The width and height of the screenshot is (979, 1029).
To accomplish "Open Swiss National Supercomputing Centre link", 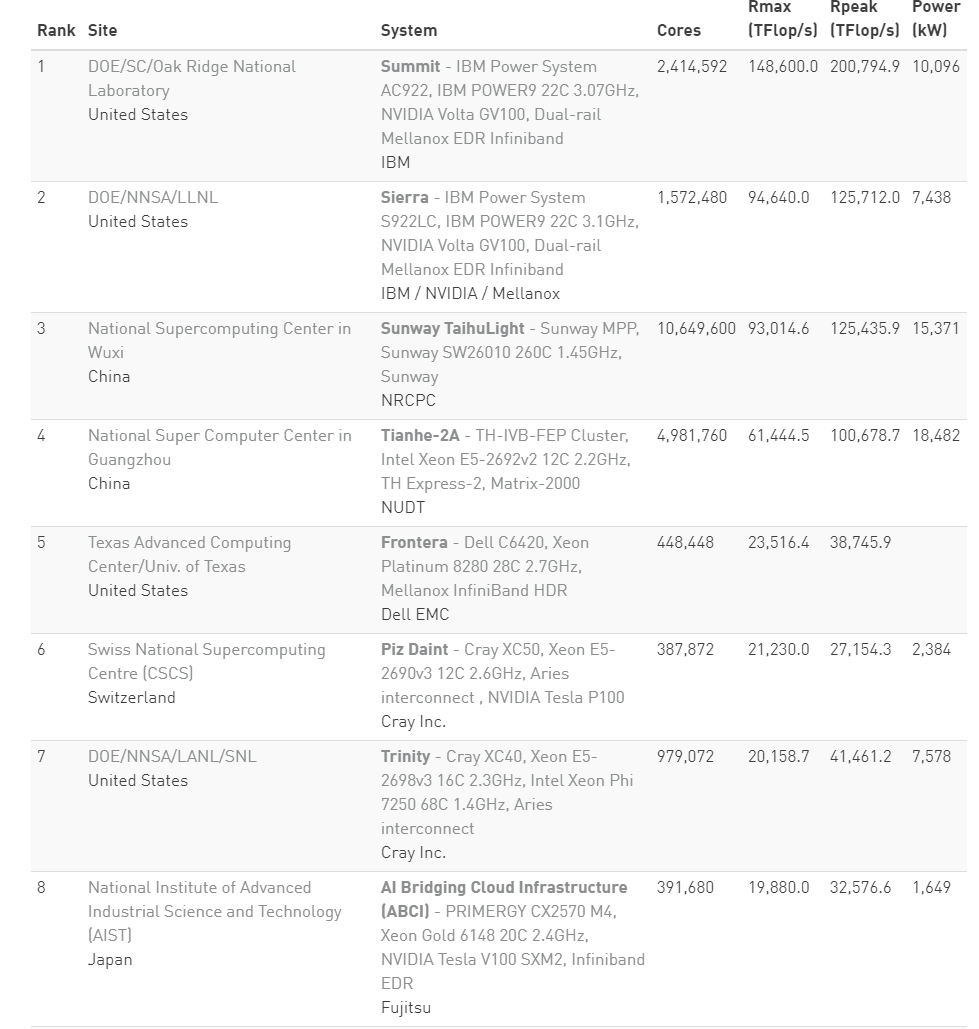I will tap(207, 661).
